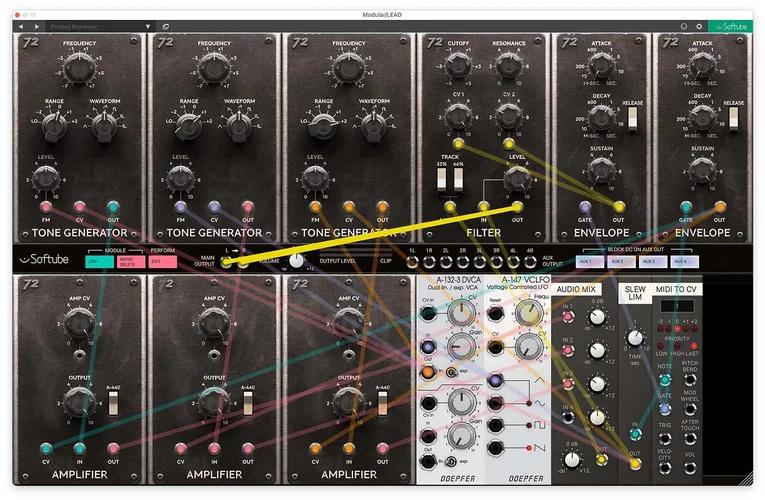Click the Filter OUT jack

(517, 207)
